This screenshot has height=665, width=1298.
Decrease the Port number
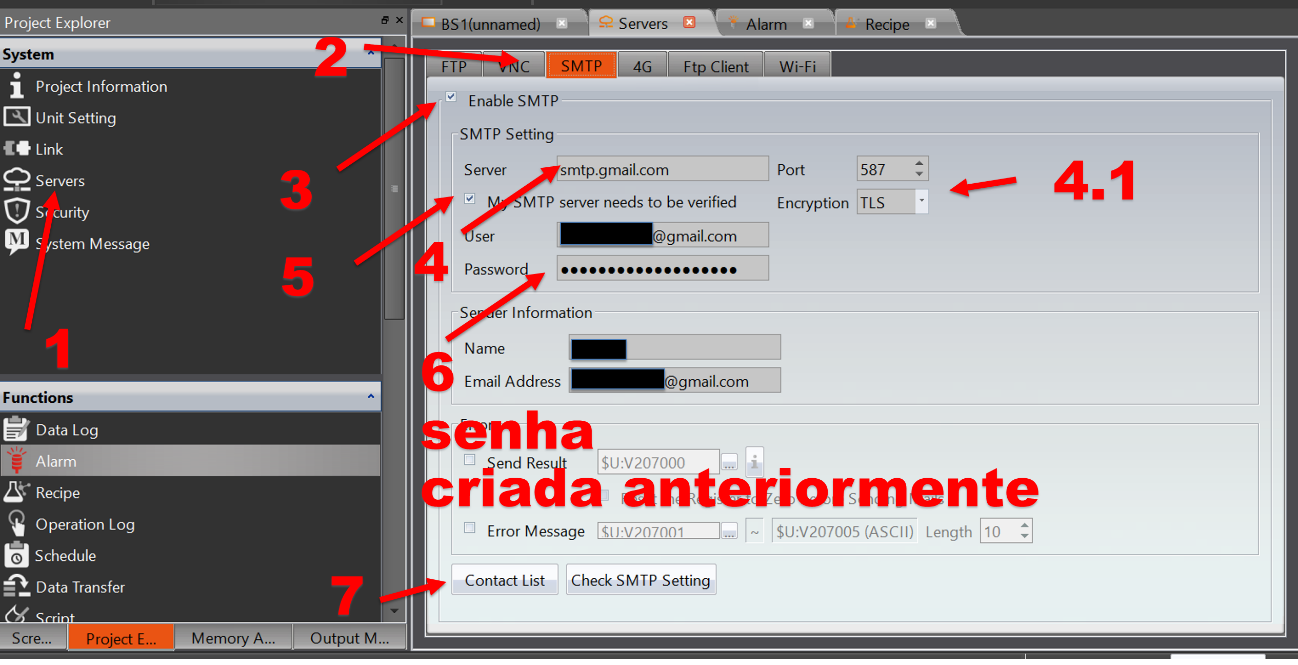coord(921,175)
